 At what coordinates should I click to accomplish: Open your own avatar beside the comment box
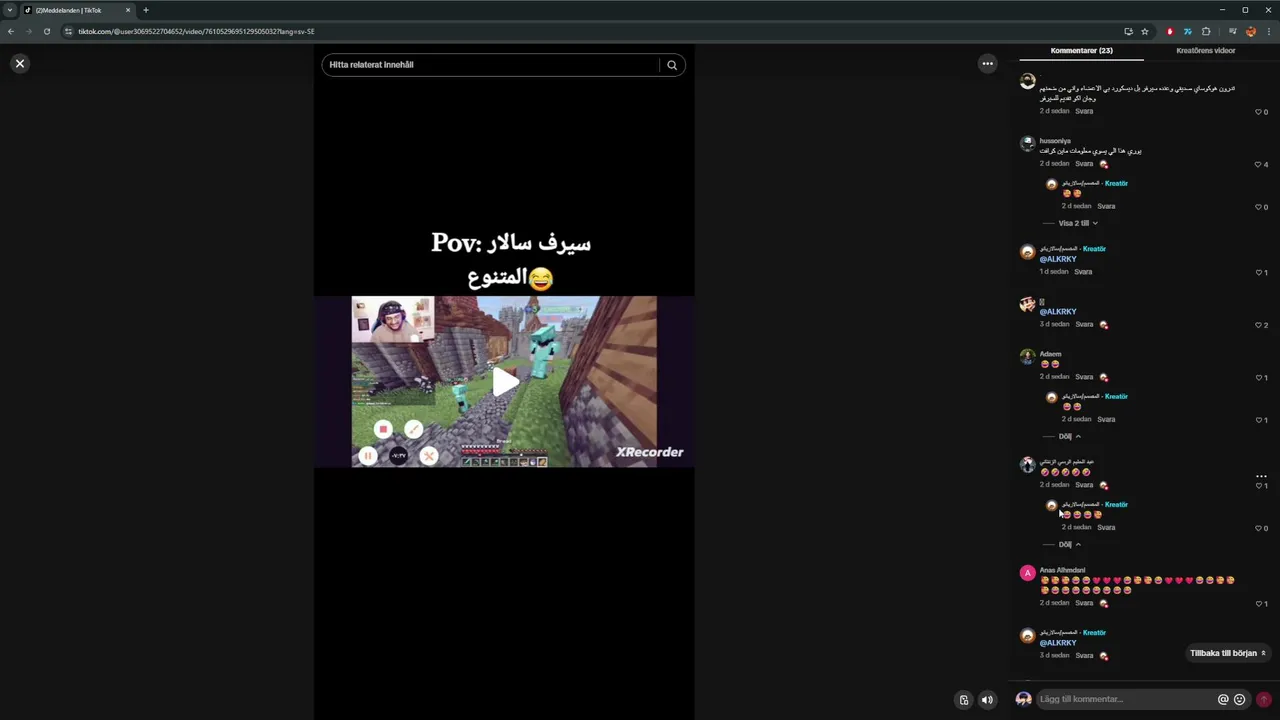[x=1023, y=699]
